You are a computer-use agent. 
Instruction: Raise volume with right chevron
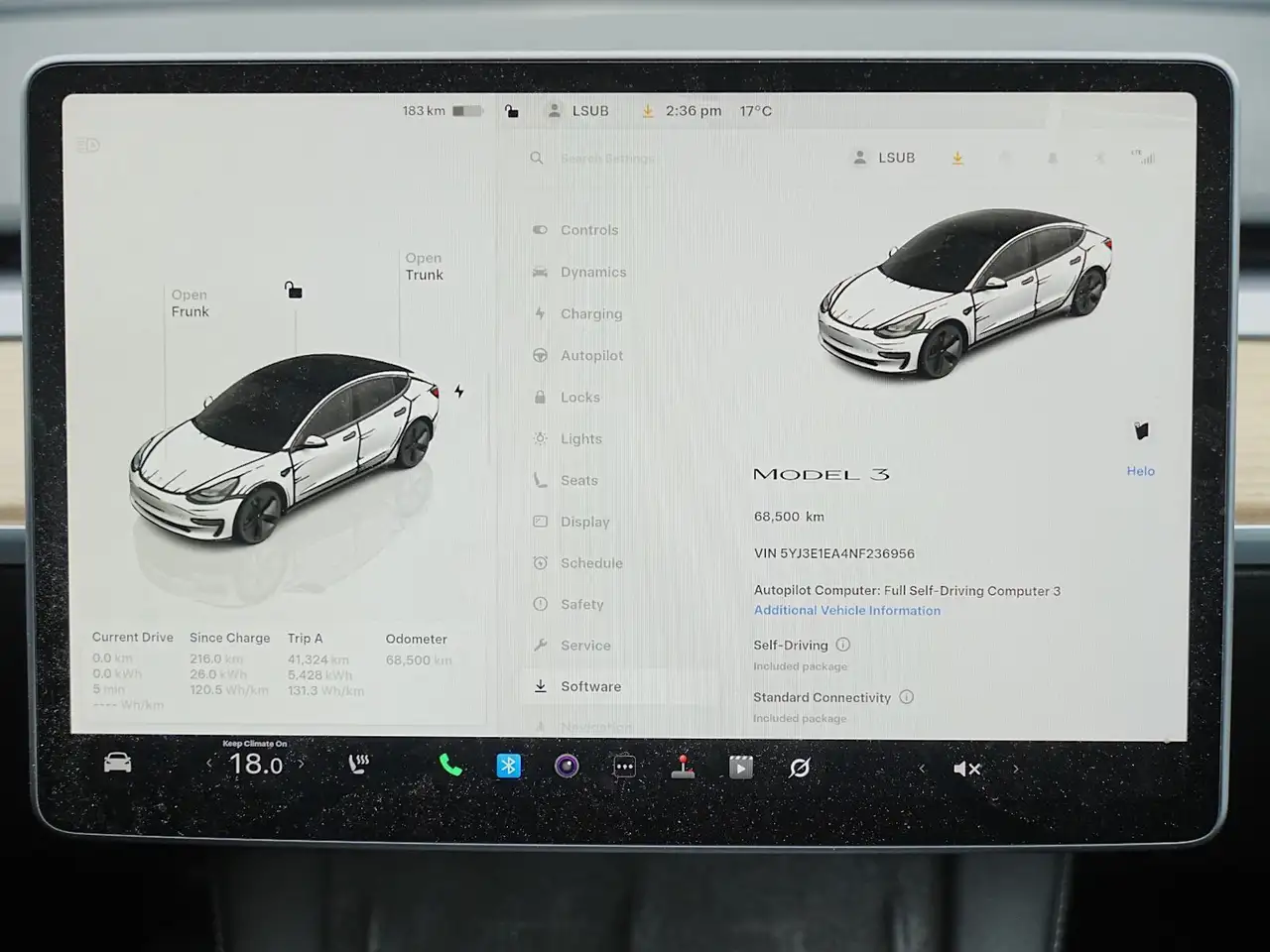(1015, 769)
